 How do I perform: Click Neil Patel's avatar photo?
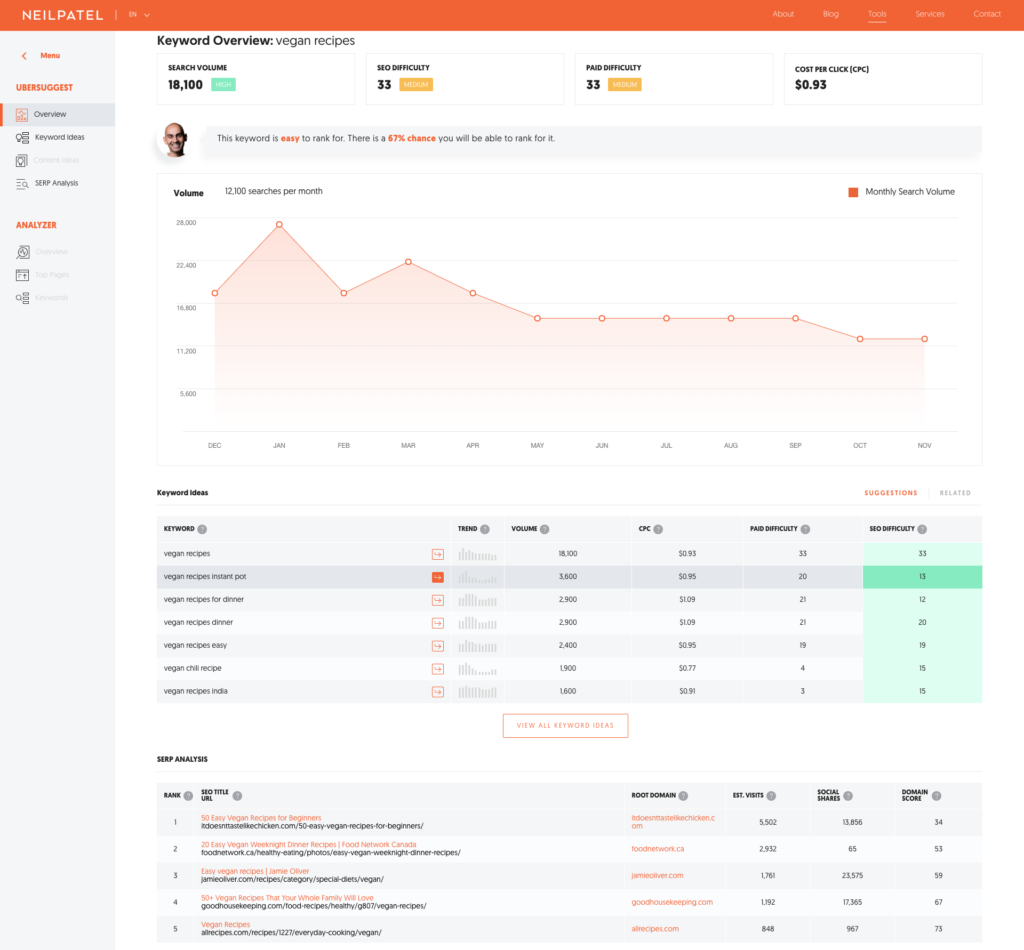pos(175,140)
